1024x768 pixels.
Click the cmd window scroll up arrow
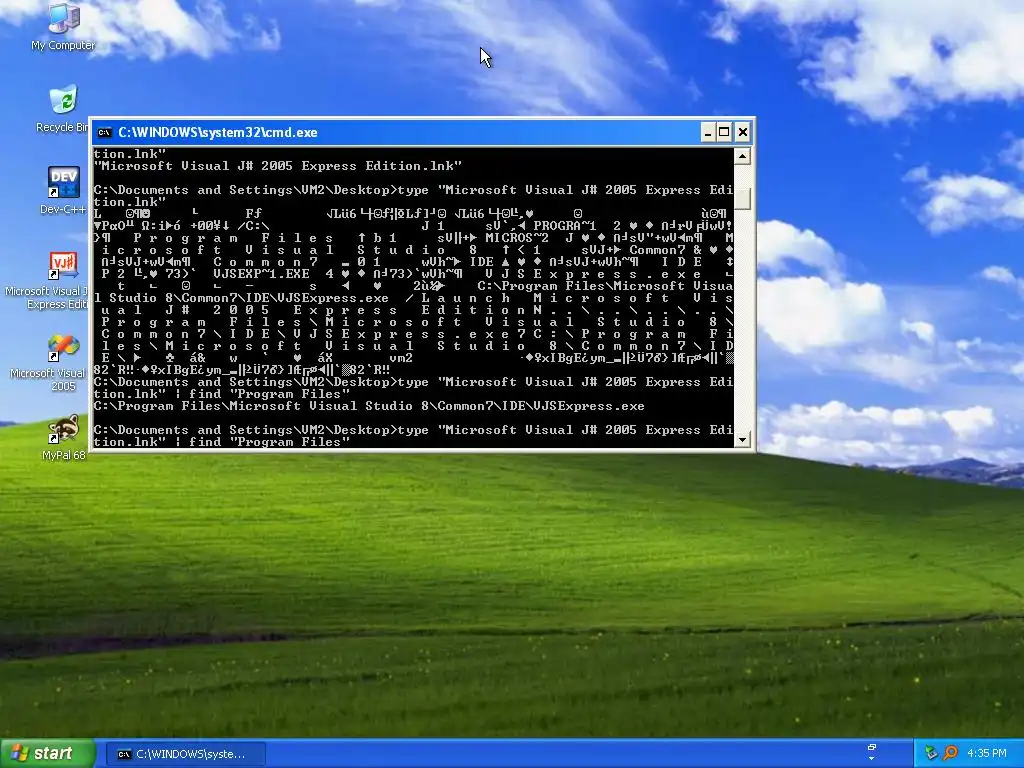point(742,156)
